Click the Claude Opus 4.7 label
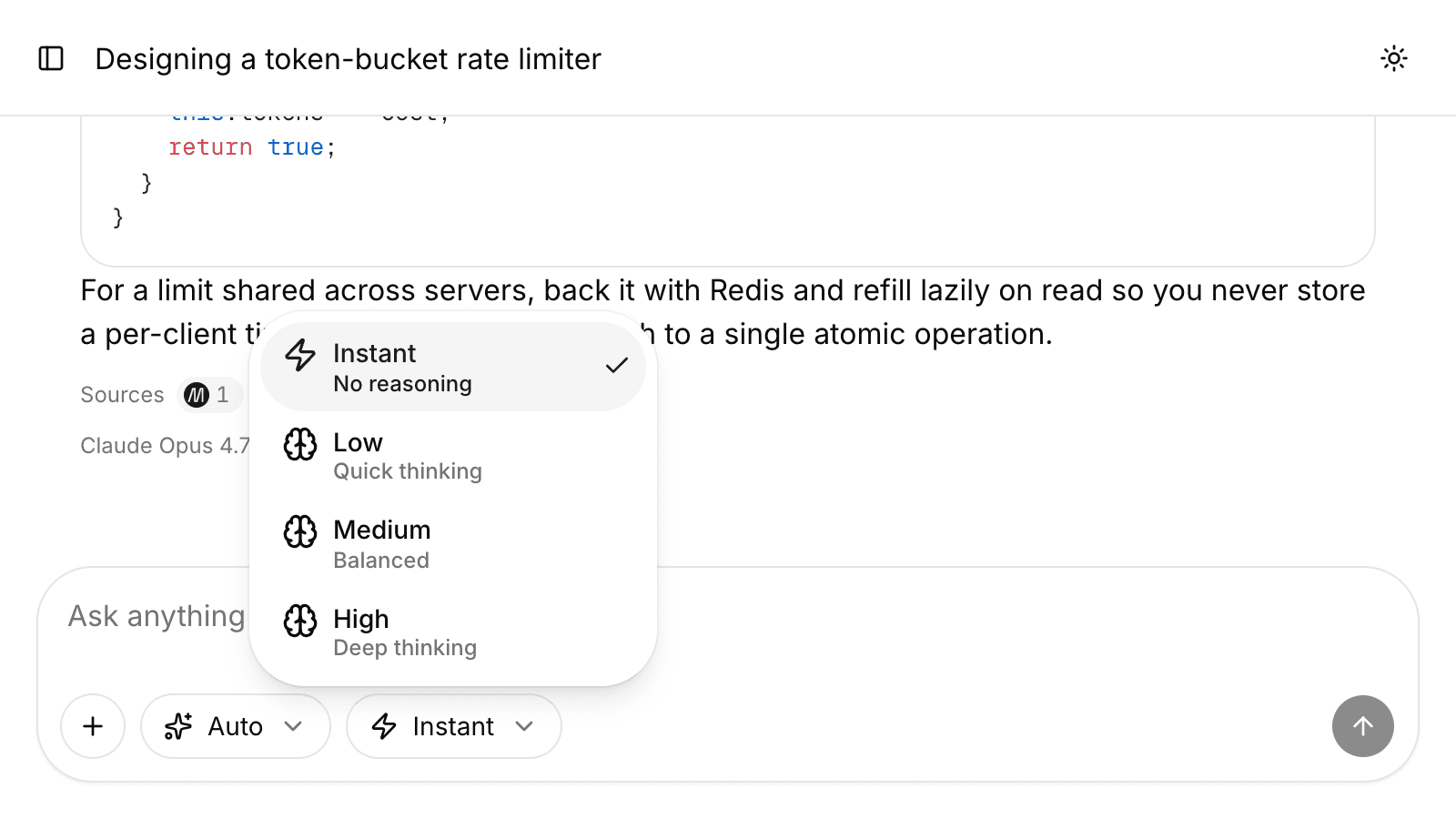The height and width of the screenshot is (819, 1456). [165, 446]
